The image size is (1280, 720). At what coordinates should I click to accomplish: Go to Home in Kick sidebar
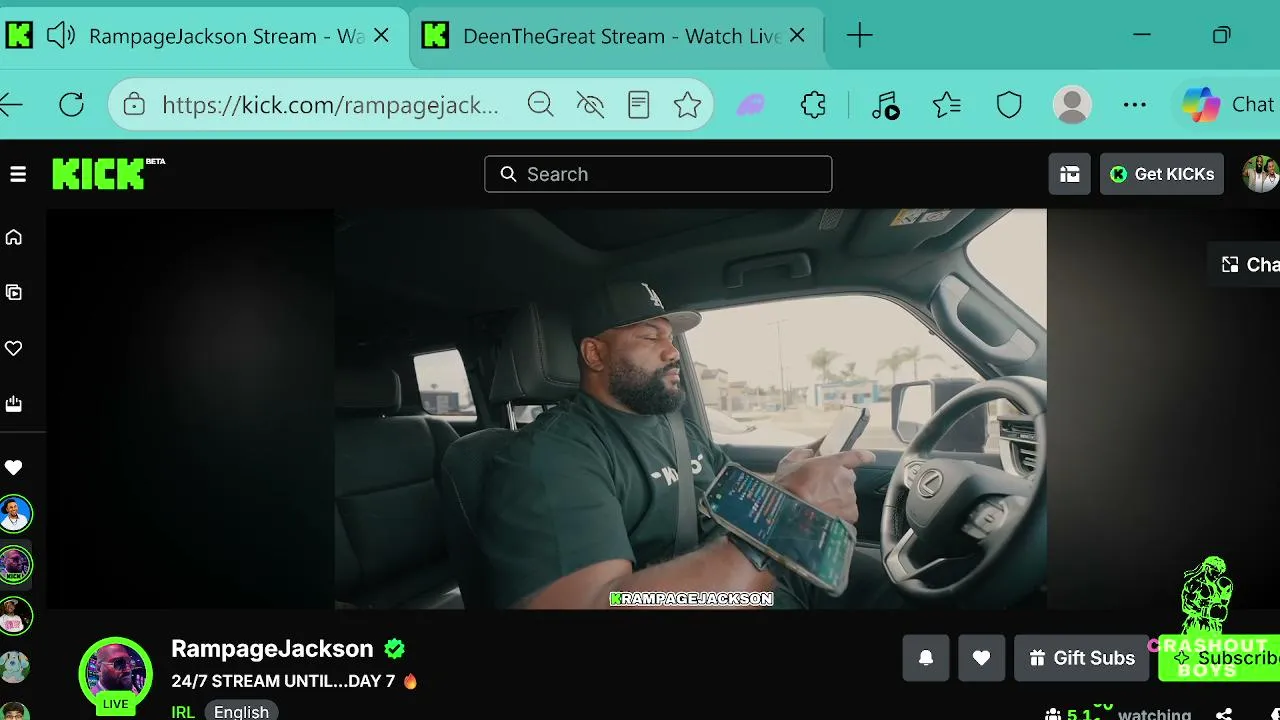(14, 237)
